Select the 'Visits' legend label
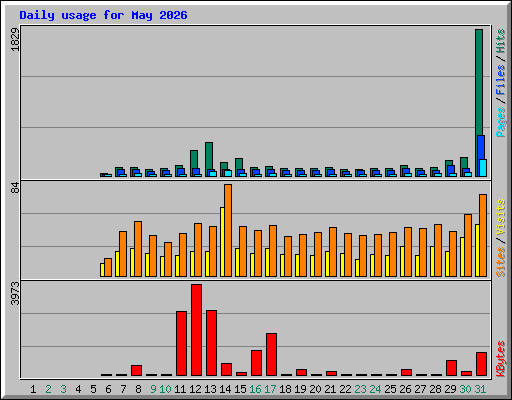512x400 pixels. 501,218
